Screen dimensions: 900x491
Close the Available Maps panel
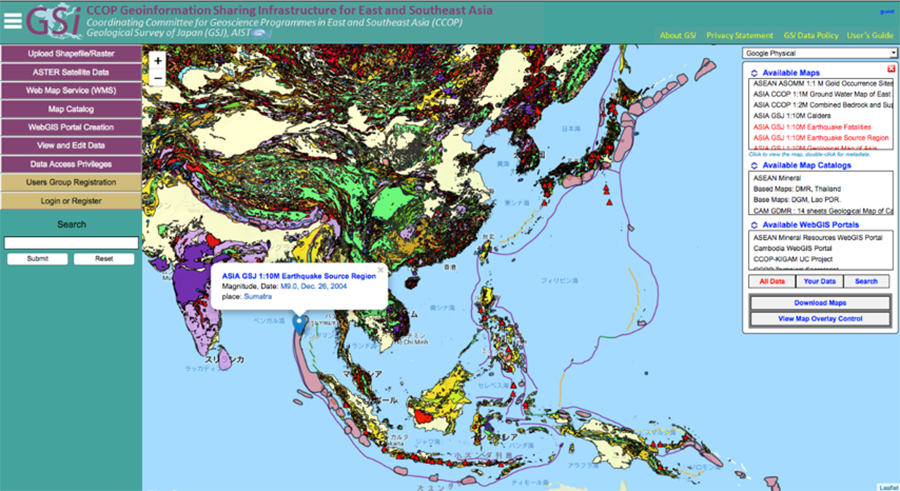(x=891, y=69)
